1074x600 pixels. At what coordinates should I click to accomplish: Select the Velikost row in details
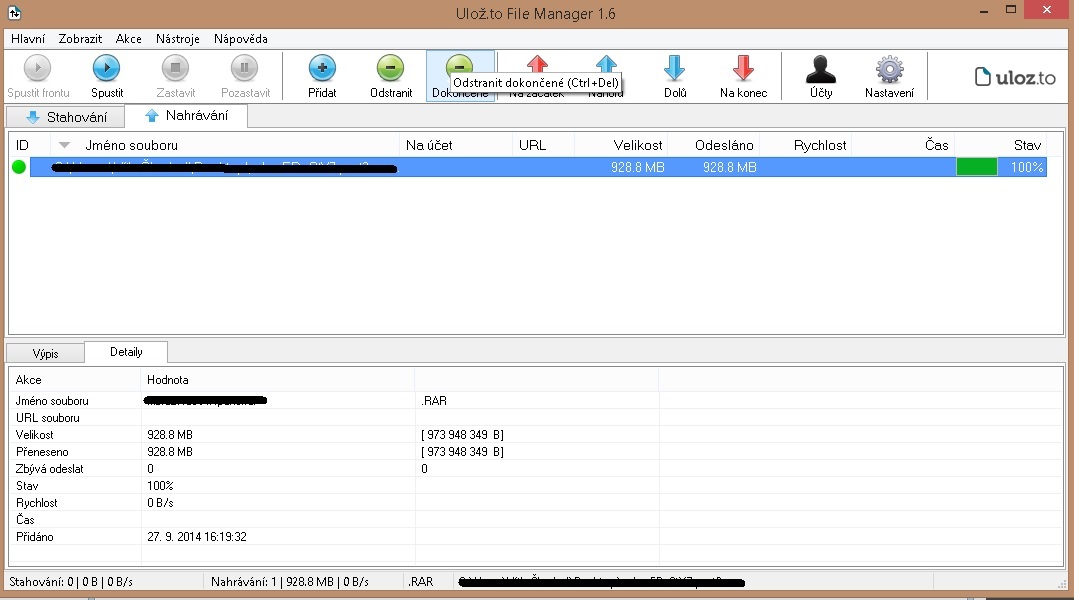(x=34, y=435)
